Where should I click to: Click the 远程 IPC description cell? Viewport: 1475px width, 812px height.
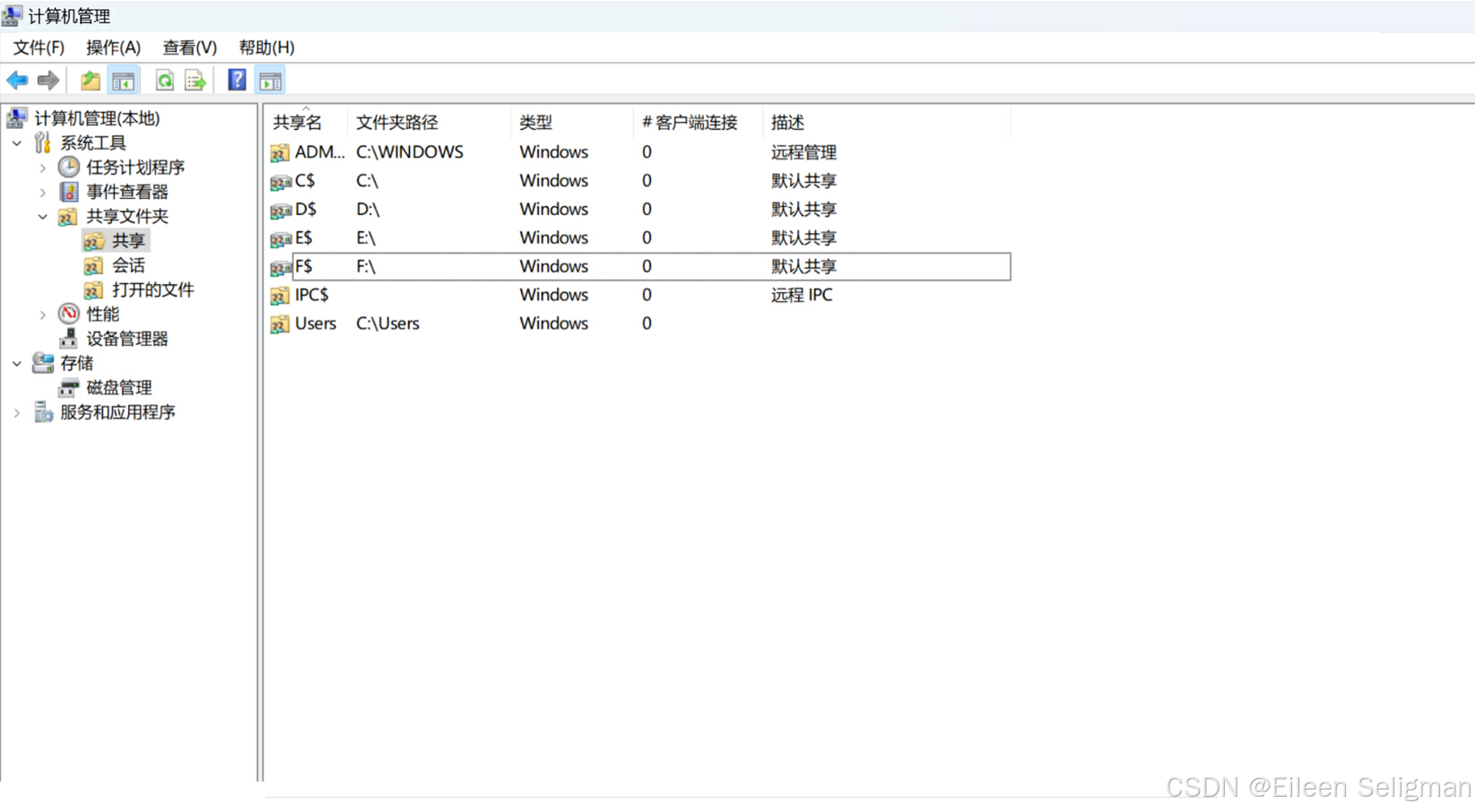pyautogui.click(x=802, y=295)
